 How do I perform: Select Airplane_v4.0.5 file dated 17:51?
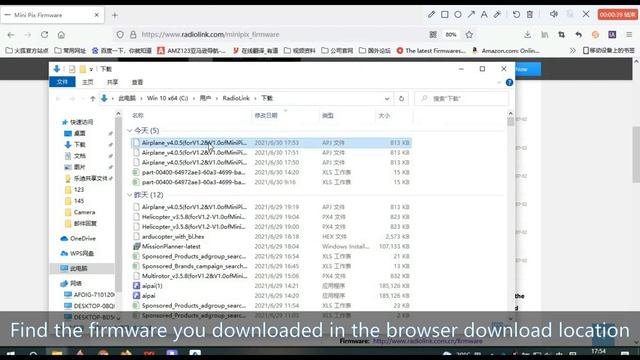271,153
